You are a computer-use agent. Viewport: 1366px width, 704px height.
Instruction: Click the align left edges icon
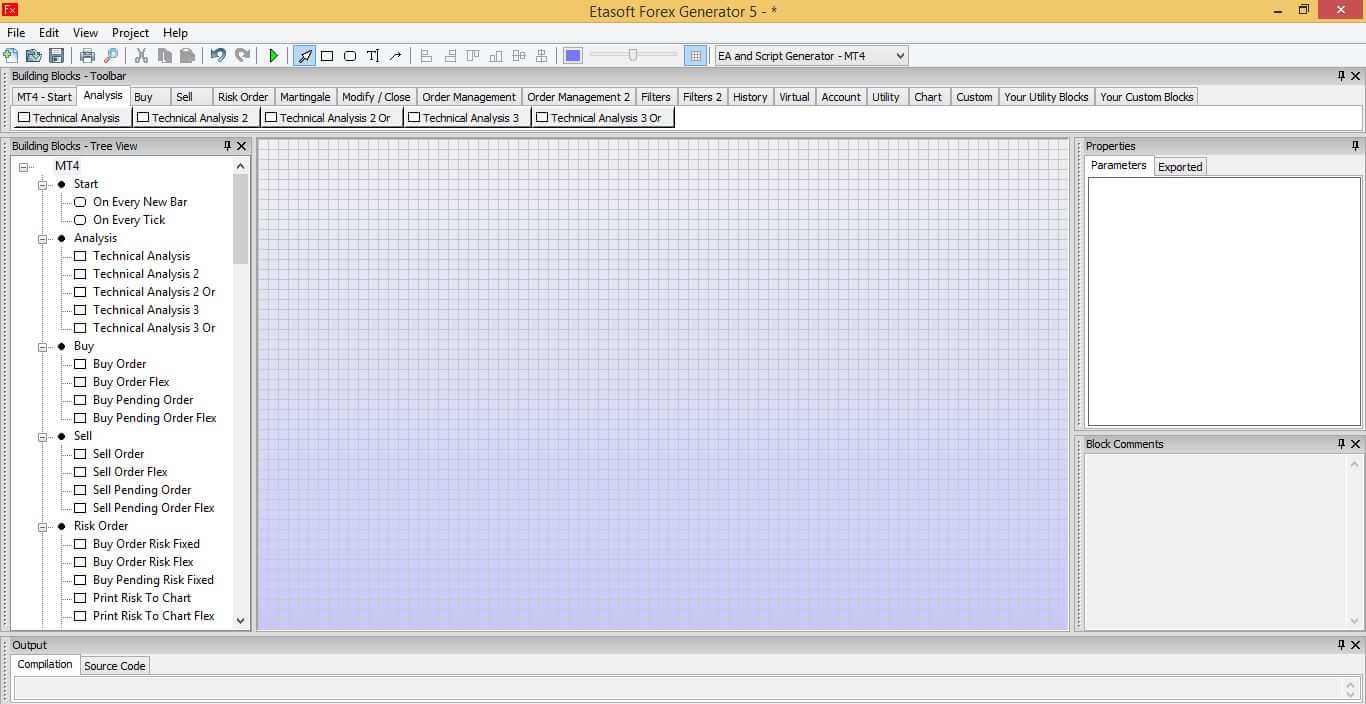coord(426,56)
